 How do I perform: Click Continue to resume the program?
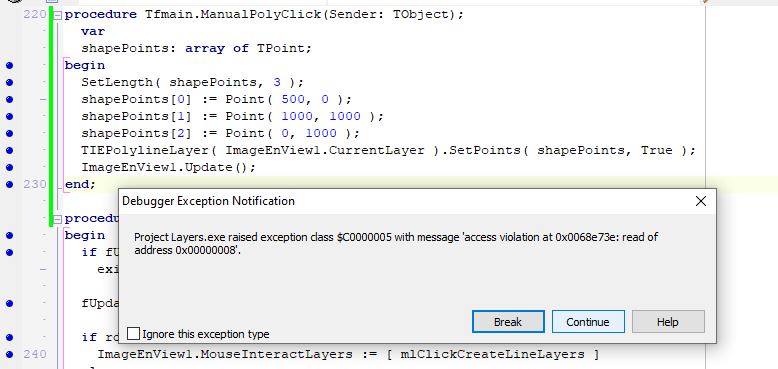[588, 321]
